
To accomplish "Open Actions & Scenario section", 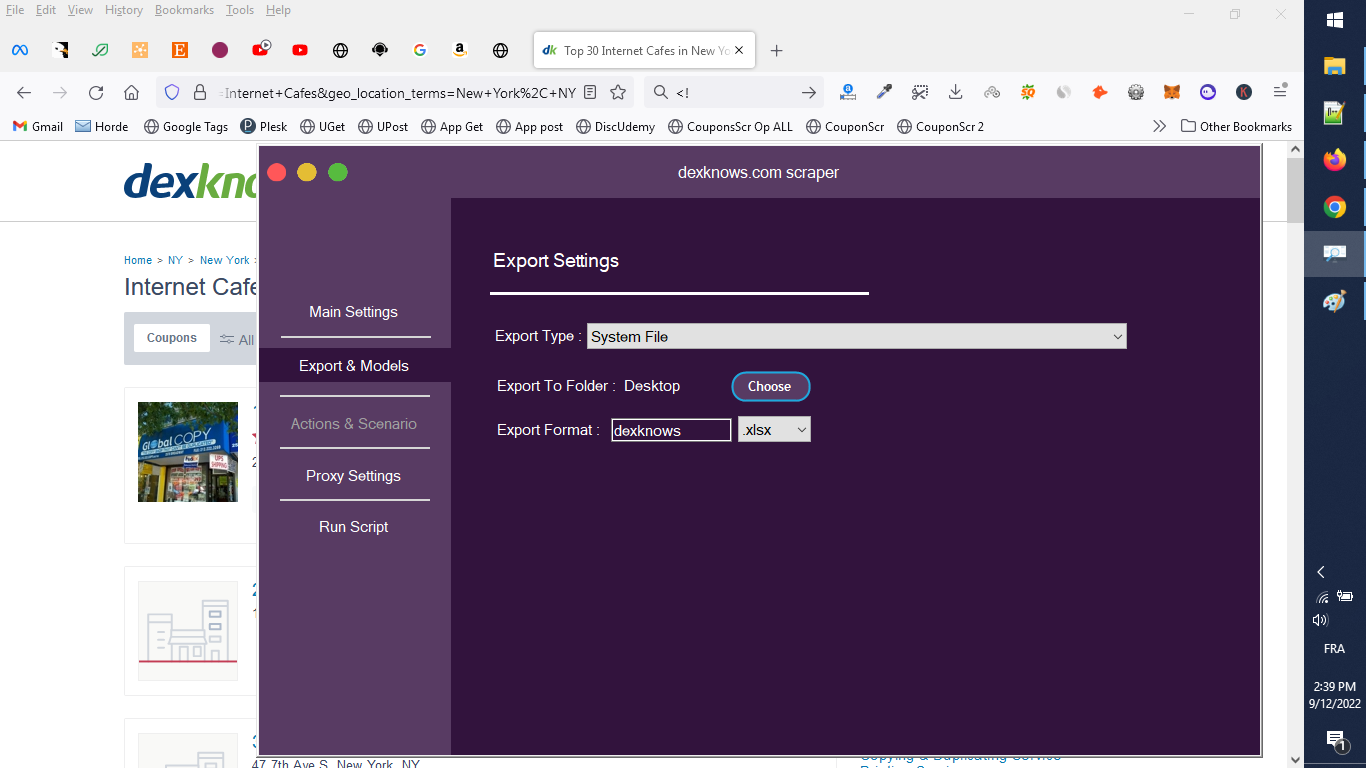I will [354, 424].
